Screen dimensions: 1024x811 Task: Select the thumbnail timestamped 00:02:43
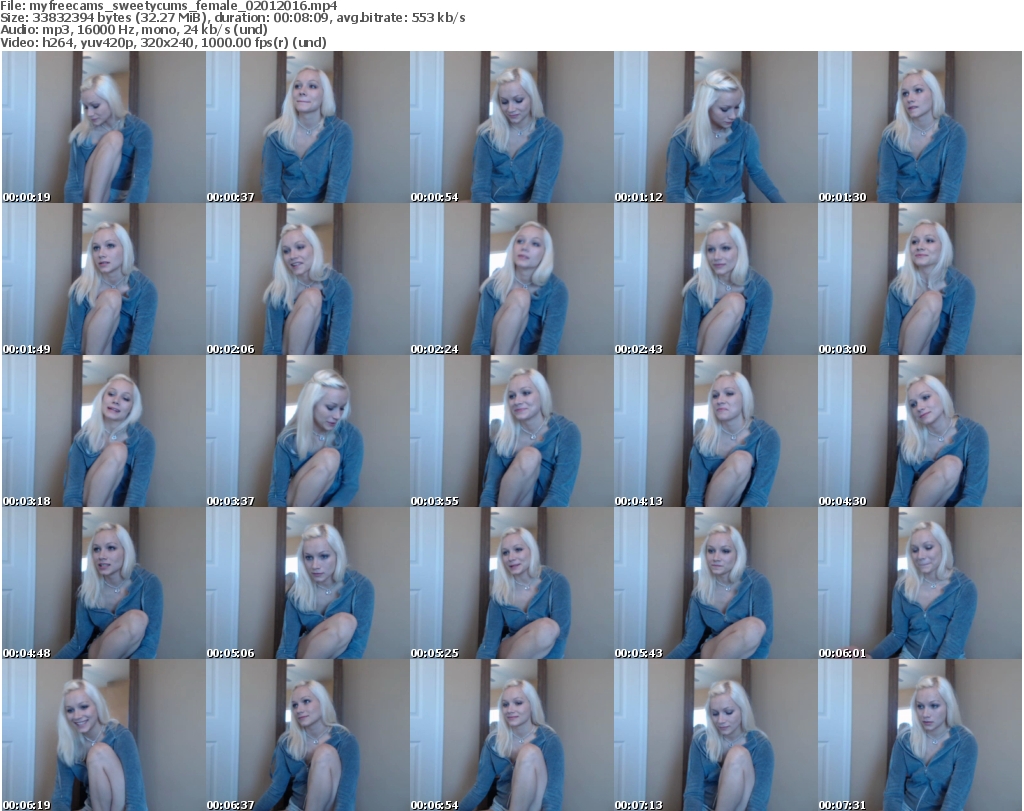pyautogui.click(x=715, y=279)
